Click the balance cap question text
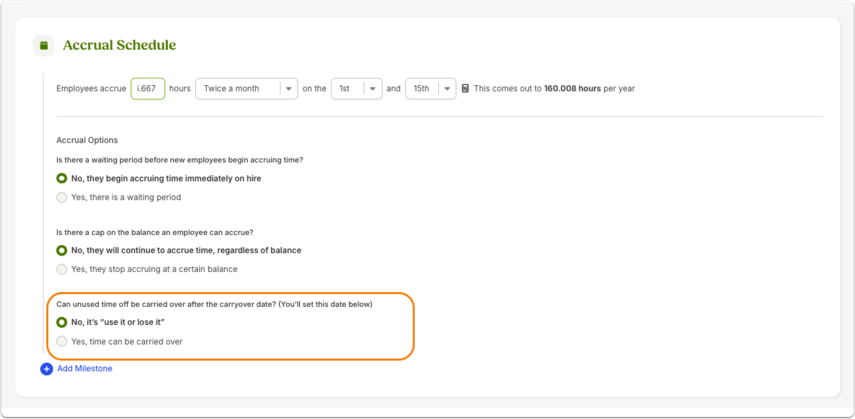The height and width of the screenshot is (419, 855). click(x=155, y=232)
